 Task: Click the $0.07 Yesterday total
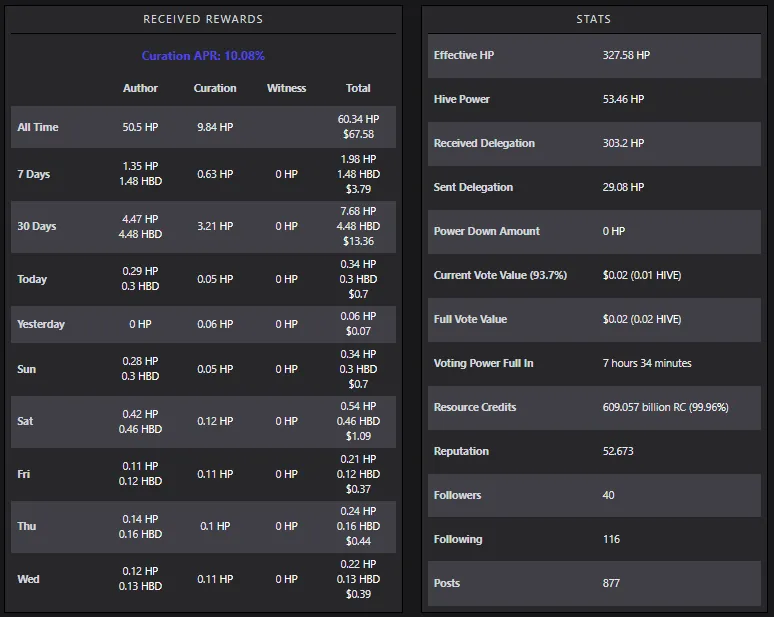pos(358,331)
